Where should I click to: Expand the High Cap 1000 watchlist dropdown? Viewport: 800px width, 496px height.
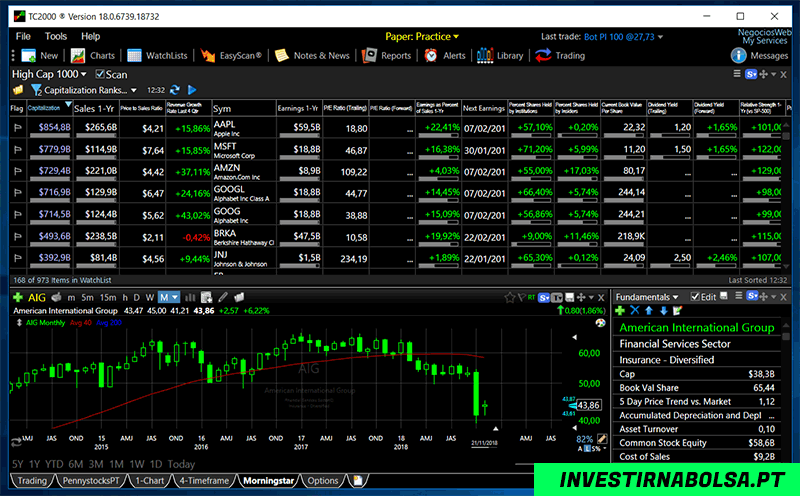point(84,75)
